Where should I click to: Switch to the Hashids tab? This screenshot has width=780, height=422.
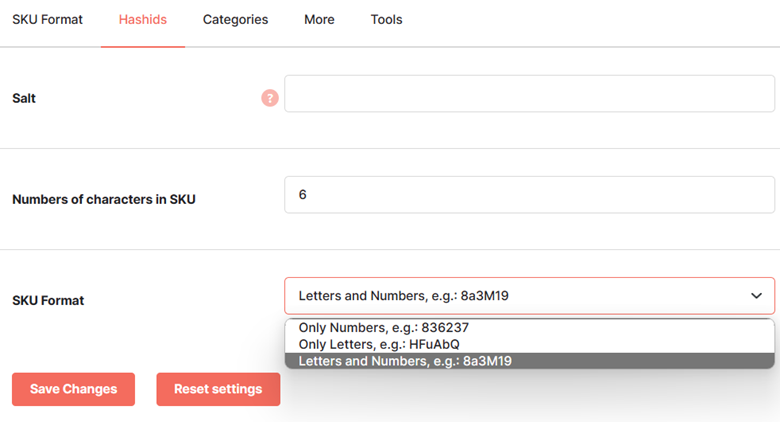tap(143, 19)
